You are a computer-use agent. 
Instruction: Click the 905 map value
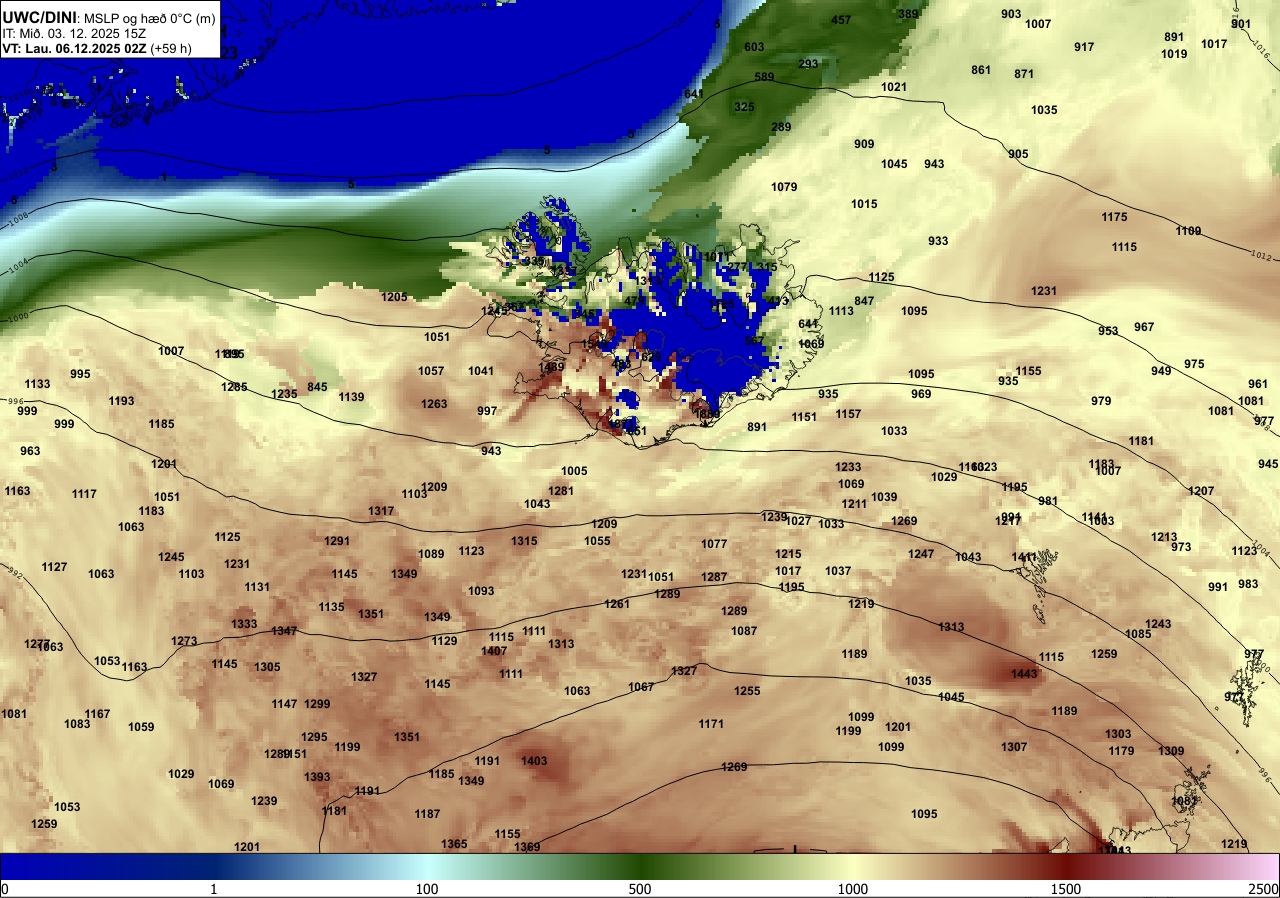(1018, 154)
